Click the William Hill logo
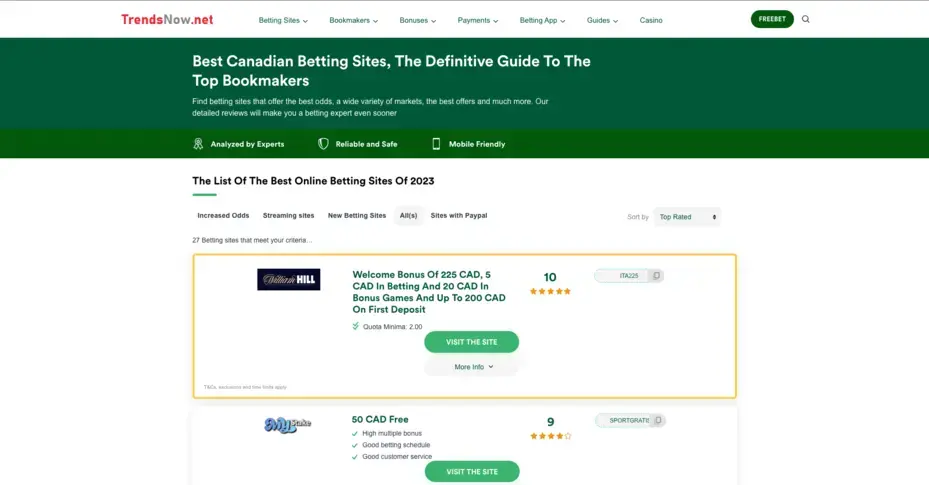This screenshot has height=485, width=929. [289, 280]
